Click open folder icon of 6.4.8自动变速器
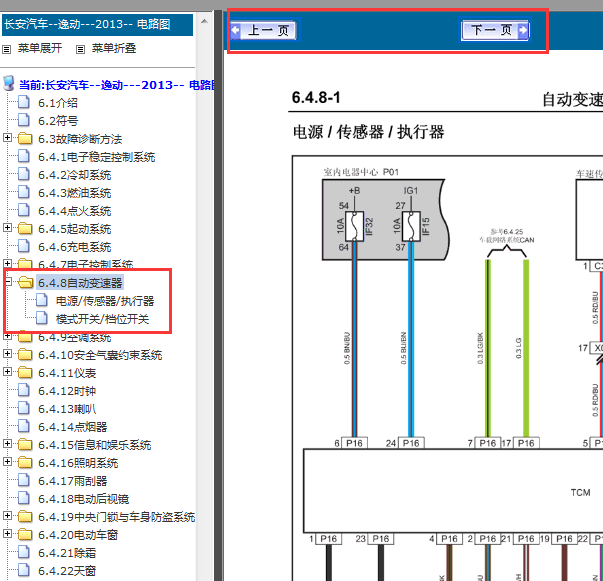This screenshot has width=603, height=581. tap(25, 282)
